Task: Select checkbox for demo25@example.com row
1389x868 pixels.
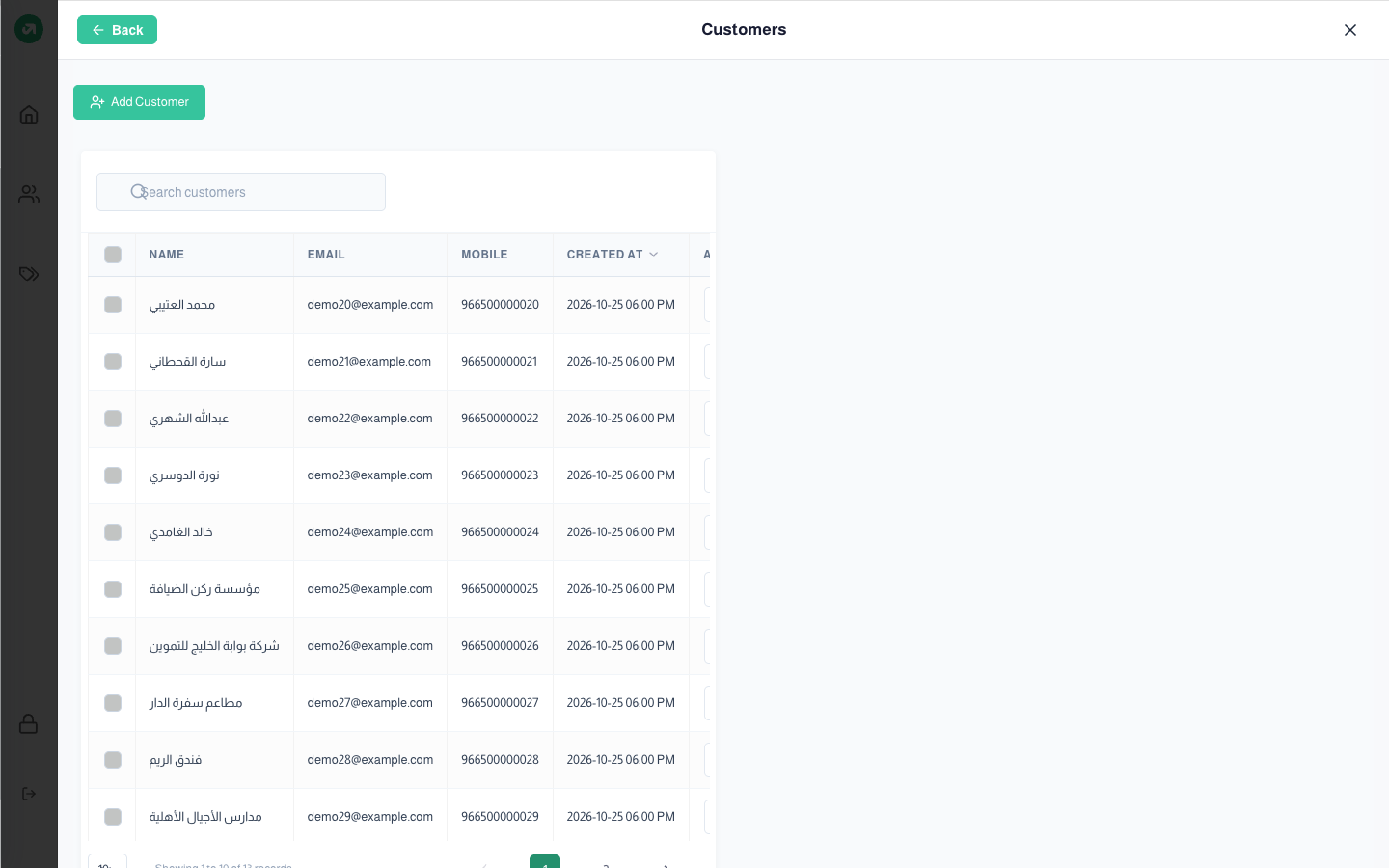Action: (113, 589)
